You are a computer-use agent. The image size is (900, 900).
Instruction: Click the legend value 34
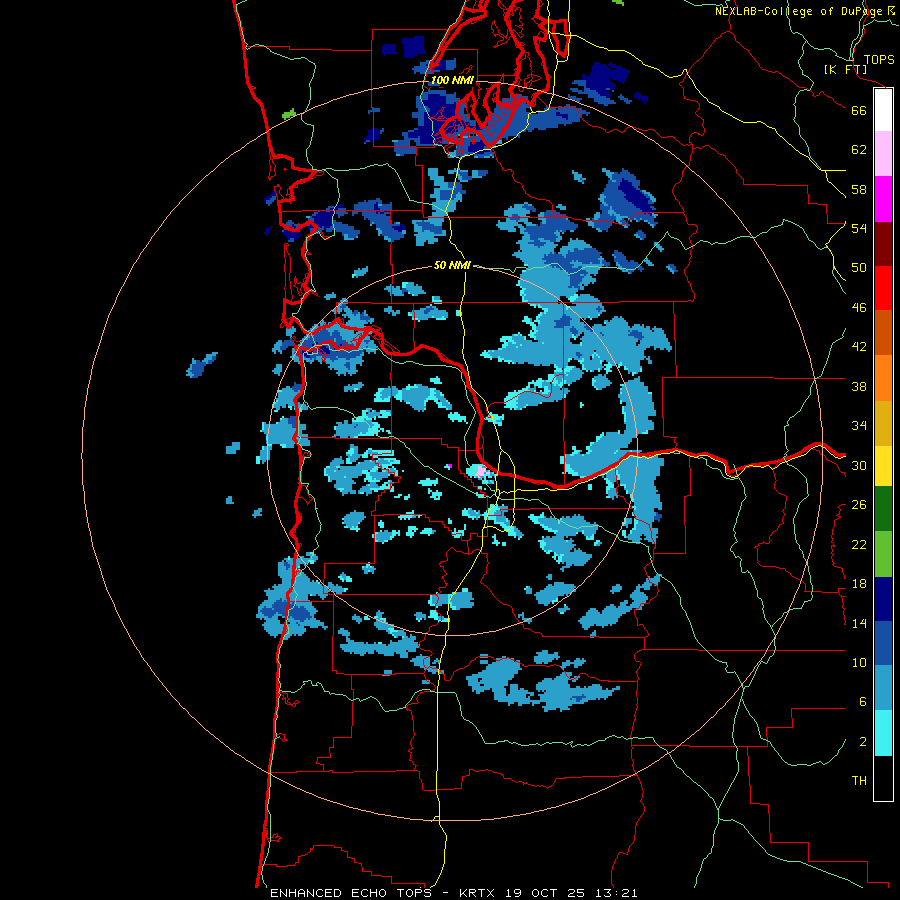point(859,426)
